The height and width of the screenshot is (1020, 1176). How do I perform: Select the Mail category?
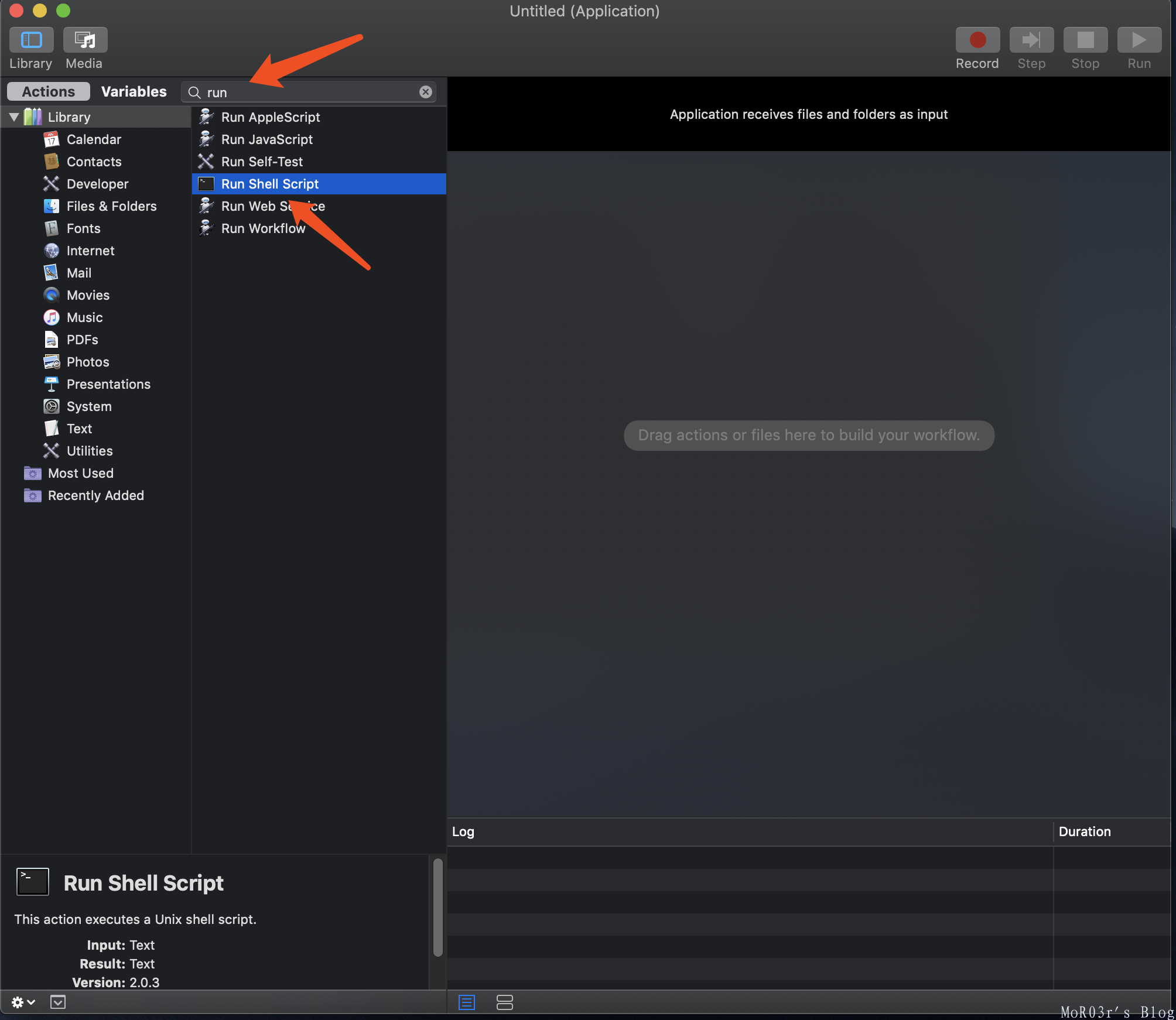[96, 273]
